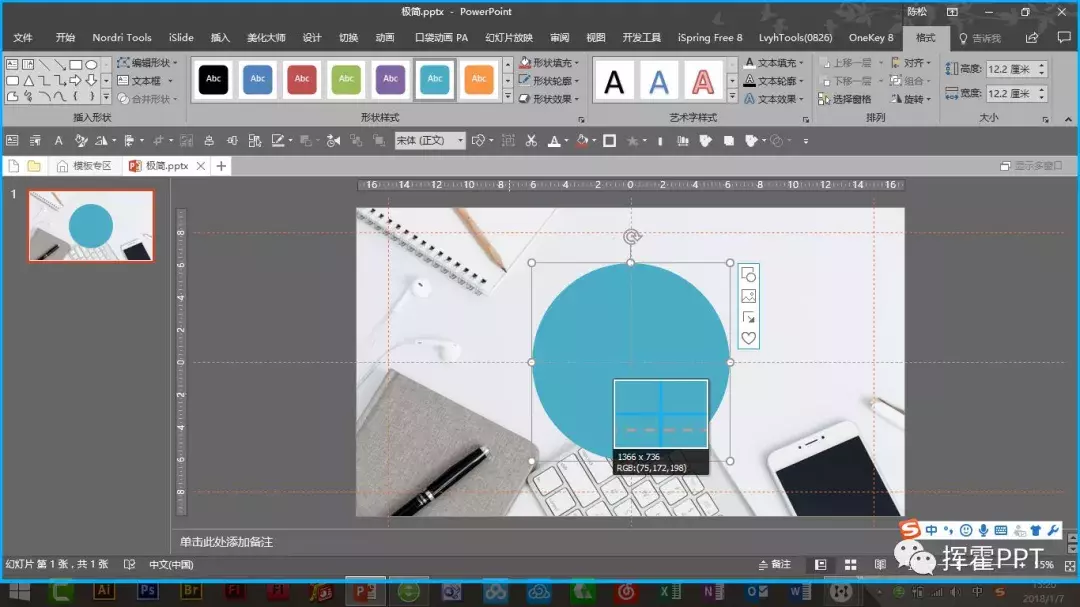Select the rectangle shape in the shapes gallery
This screenshot has height=607, width=1080.
[x=76, y=64]
